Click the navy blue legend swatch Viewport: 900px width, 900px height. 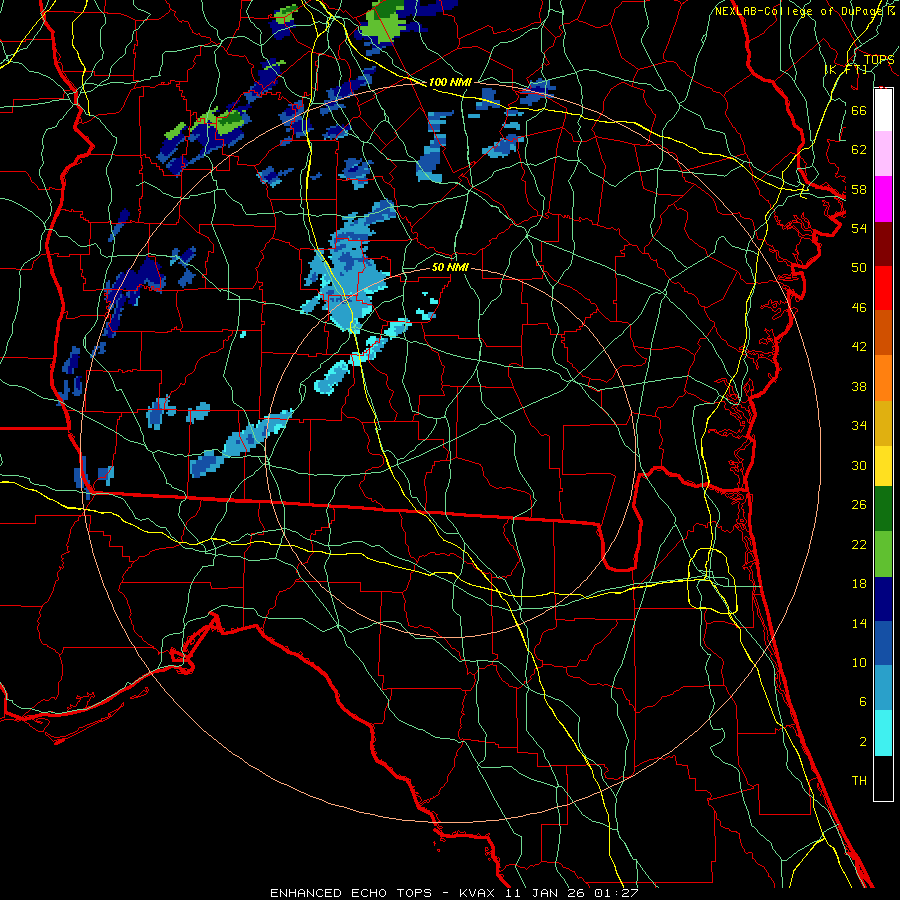point(883,599)
